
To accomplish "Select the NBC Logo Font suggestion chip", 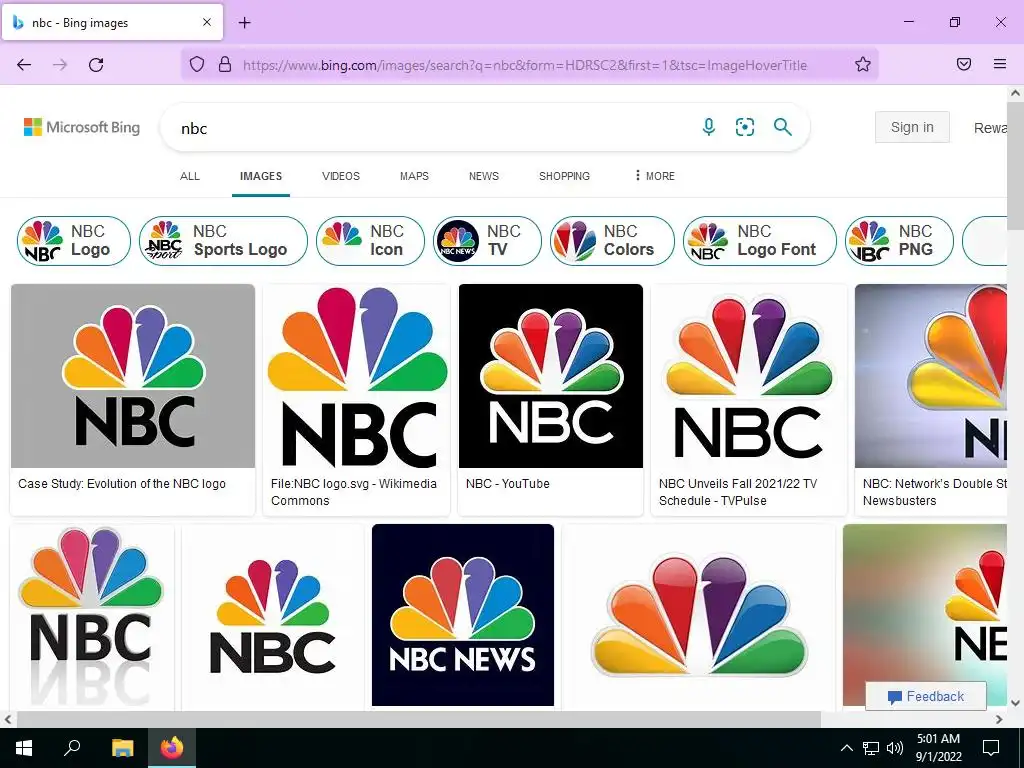I will point(760,241).
